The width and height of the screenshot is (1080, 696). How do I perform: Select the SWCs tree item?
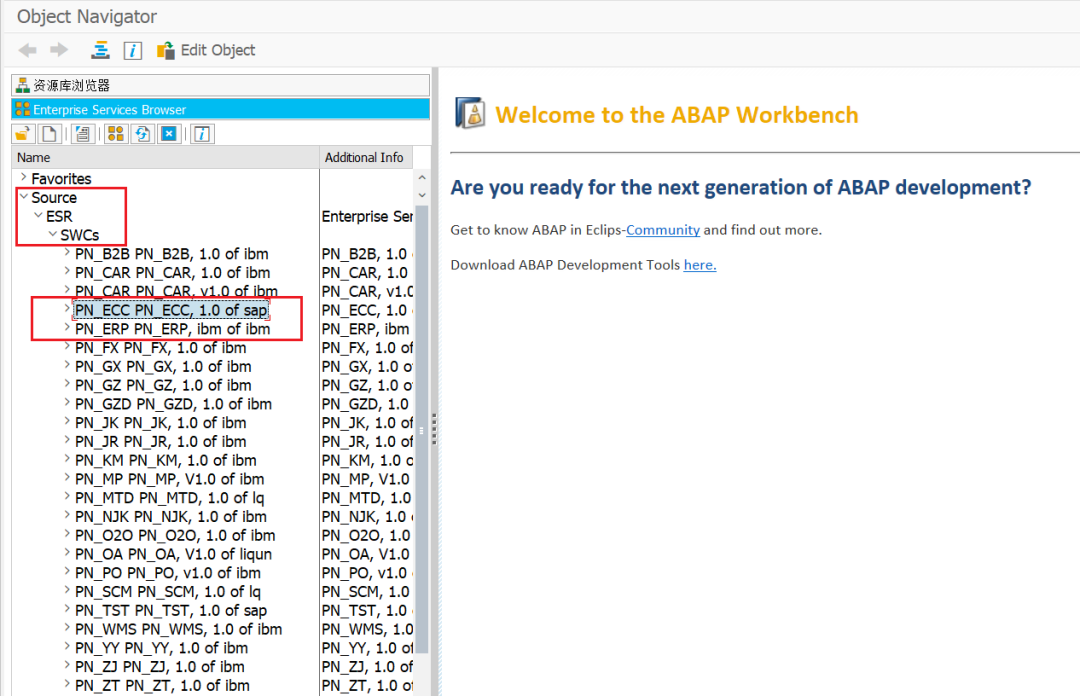(79, 235)
